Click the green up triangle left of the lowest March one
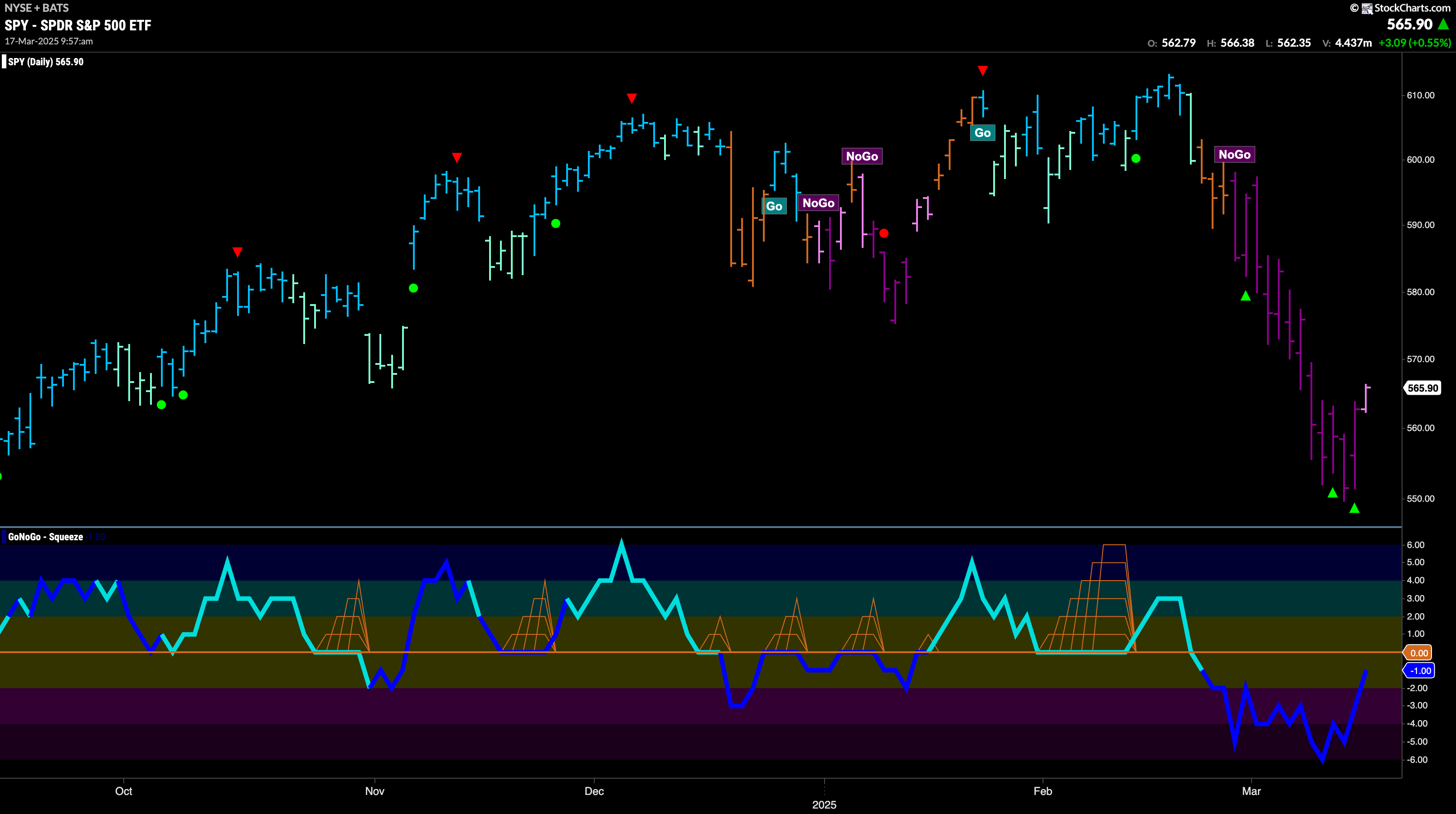Screen dimensions: 1456x814 (1333, 493)
